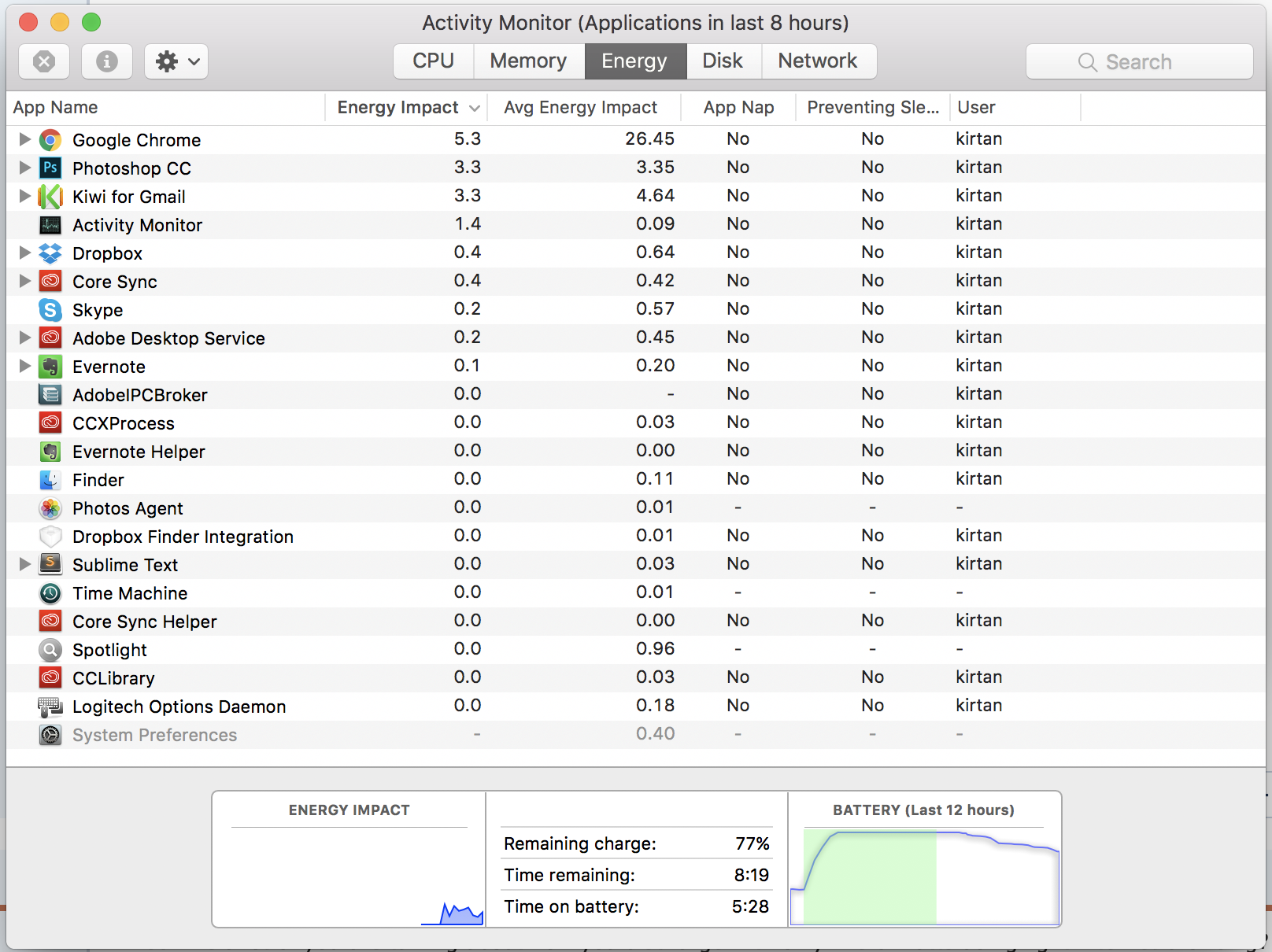Select the Dropbox Finder Integration name
The image size is (1272, 952).
183,537
